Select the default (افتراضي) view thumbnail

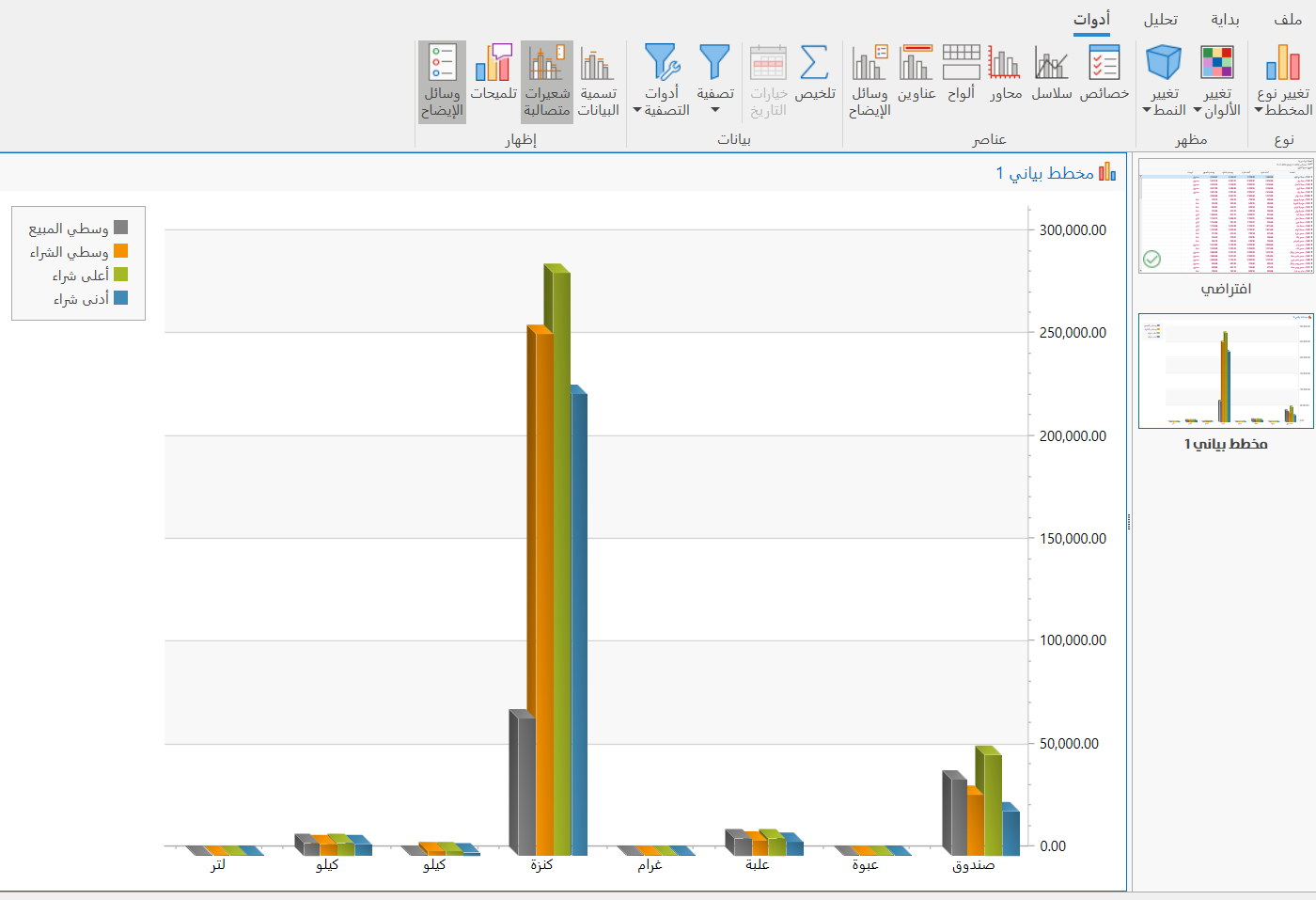tap(1226, 216)
